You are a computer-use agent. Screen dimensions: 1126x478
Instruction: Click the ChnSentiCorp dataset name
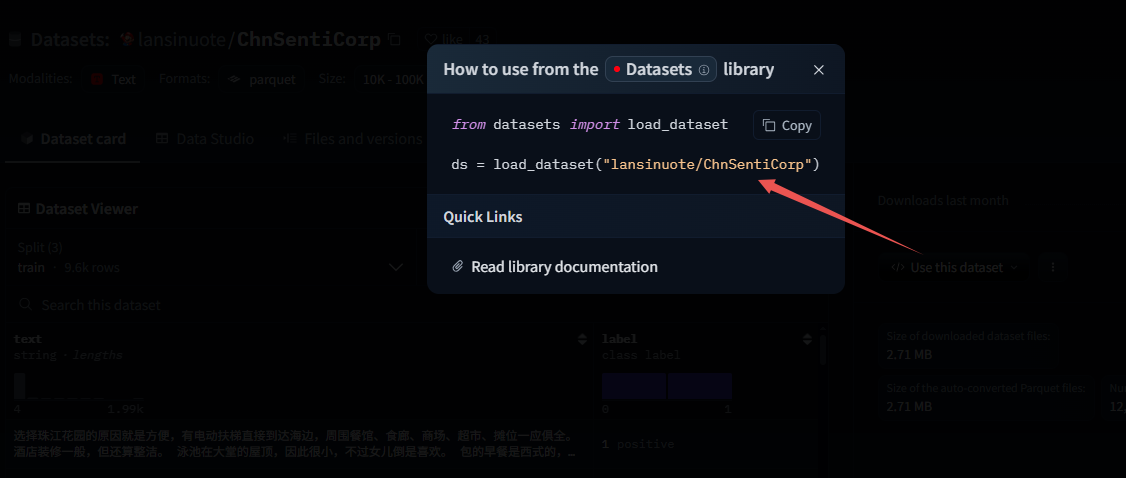tap(308, 39)
